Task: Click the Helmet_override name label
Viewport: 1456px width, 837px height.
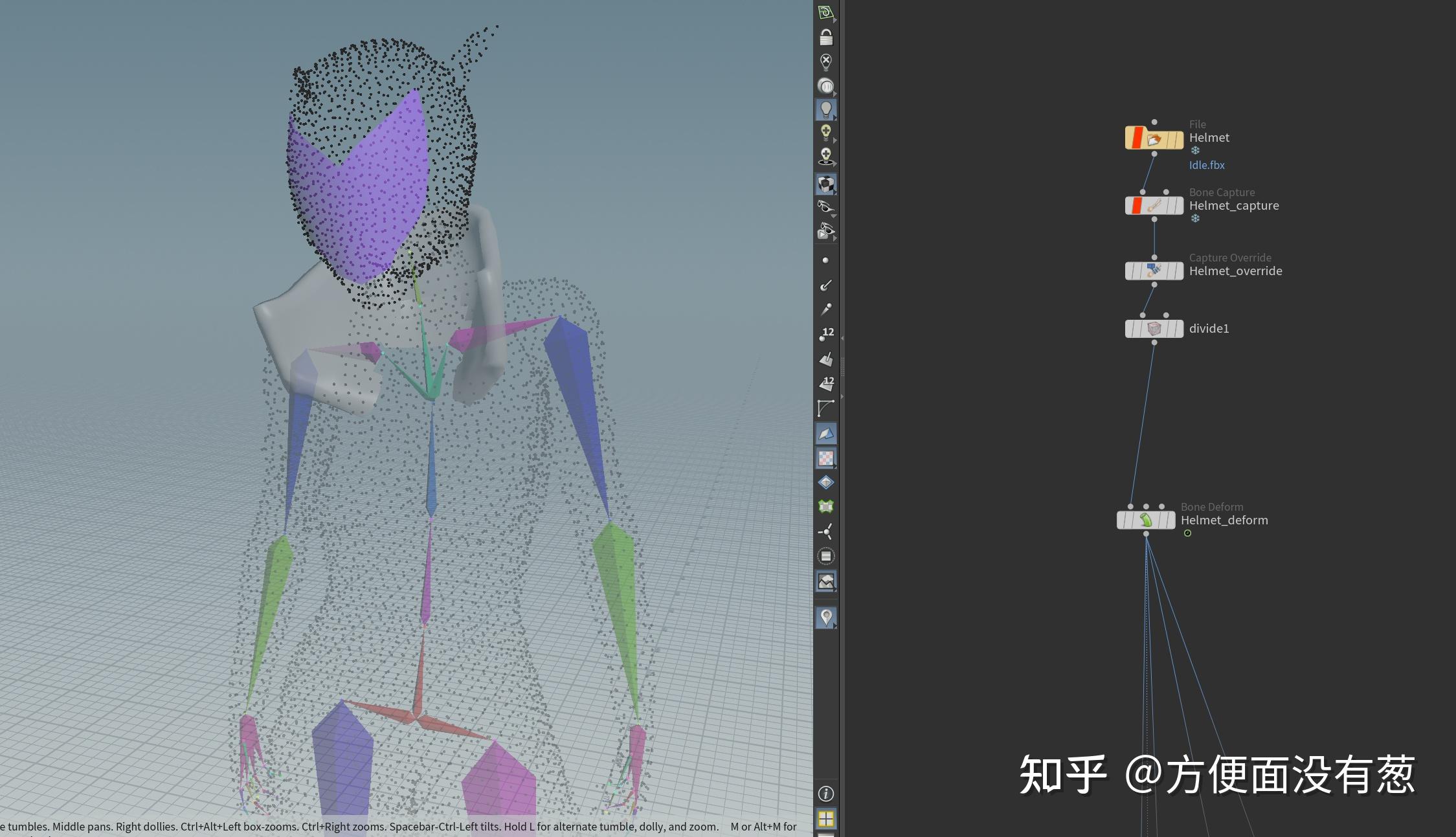Action: point(1235,271)
